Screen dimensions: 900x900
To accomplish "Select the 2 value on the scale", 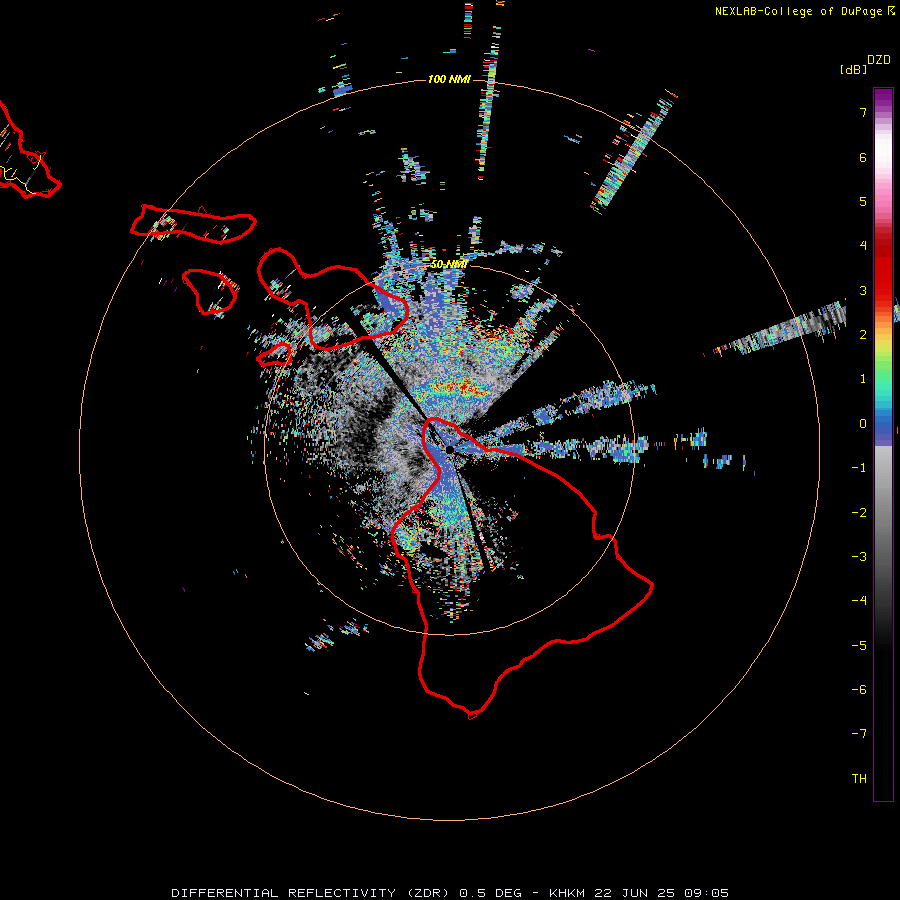I will [x=863, y=335].
